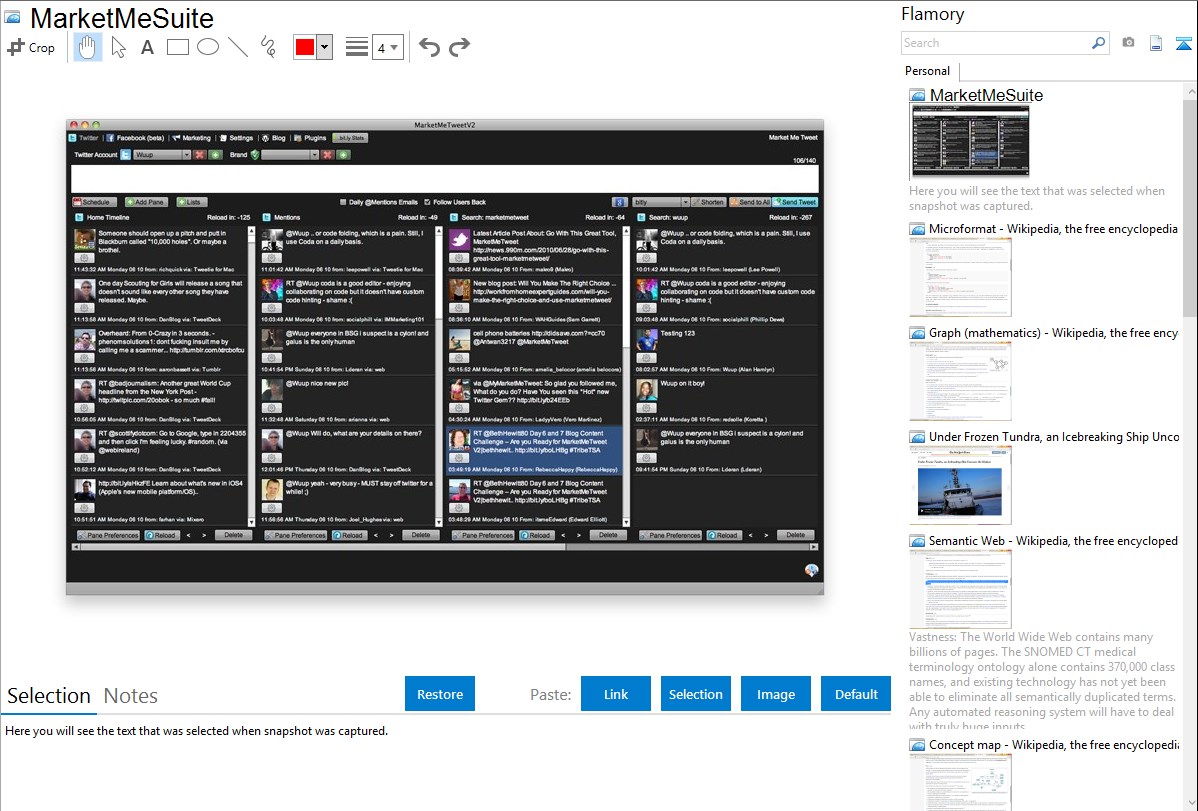1198x811 pixels.
Task: Pick the rectangle shape tool
Action: coord(177,47)
